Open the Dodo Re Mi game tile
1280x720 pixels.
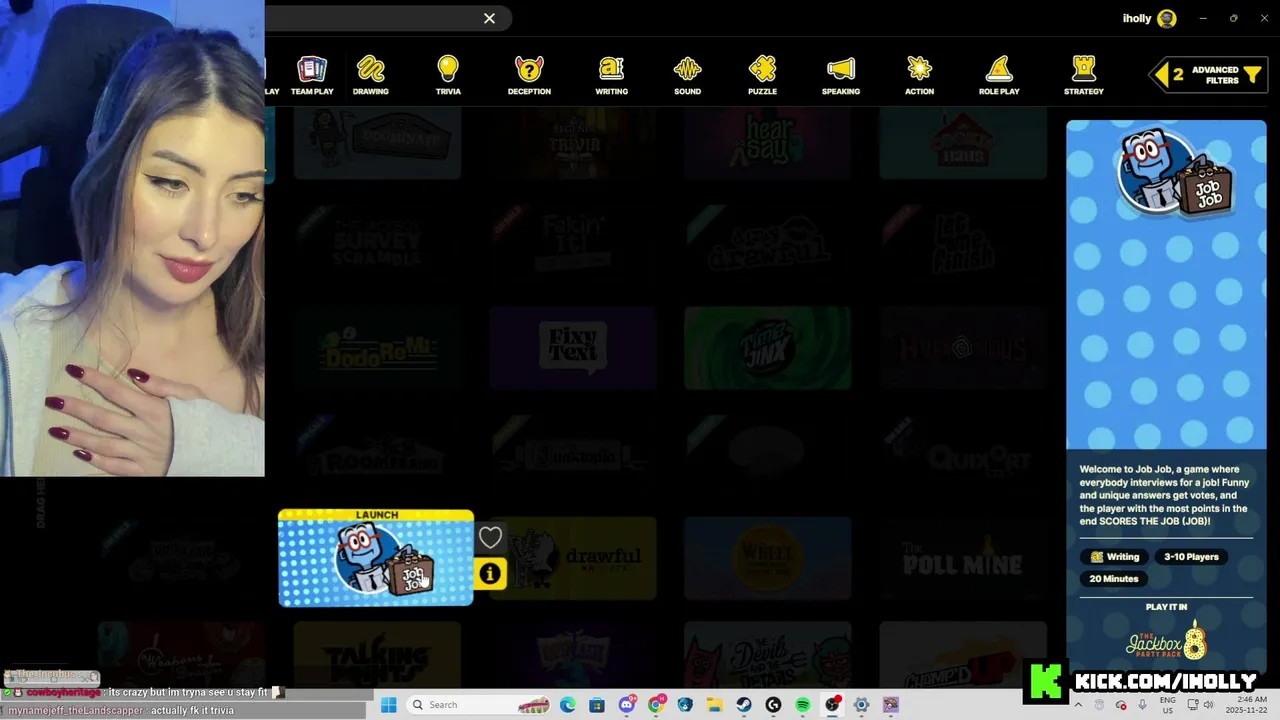point(377,347)
